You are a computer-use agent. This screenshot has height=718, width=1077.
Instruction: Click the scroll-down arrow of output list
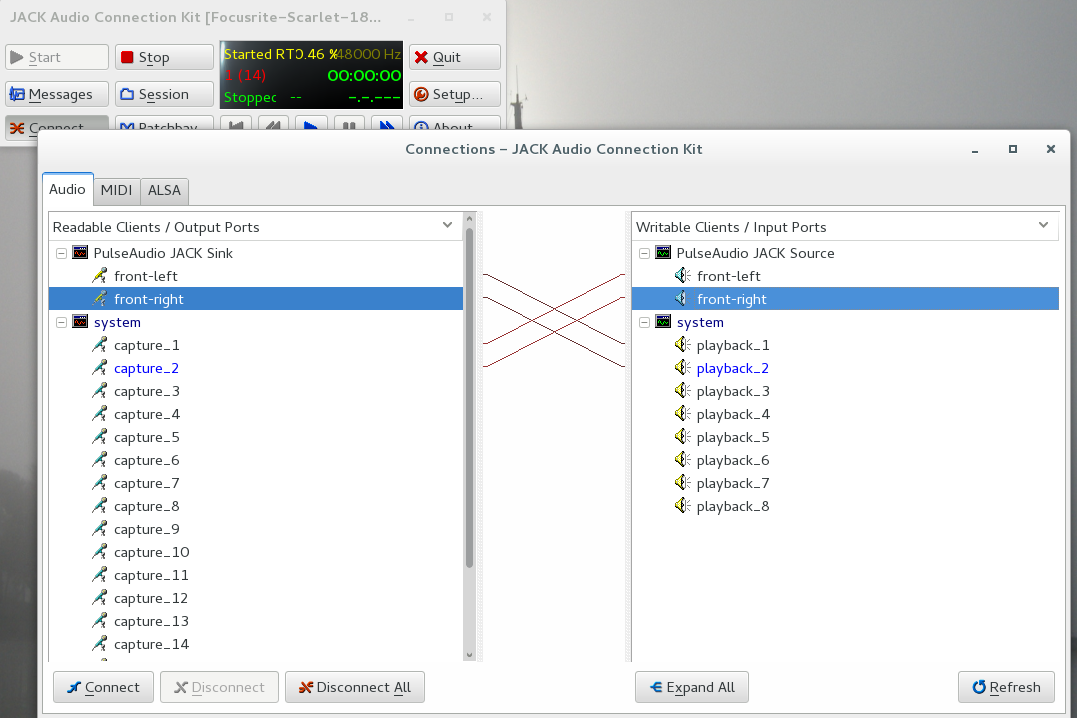tap(470, 655)
